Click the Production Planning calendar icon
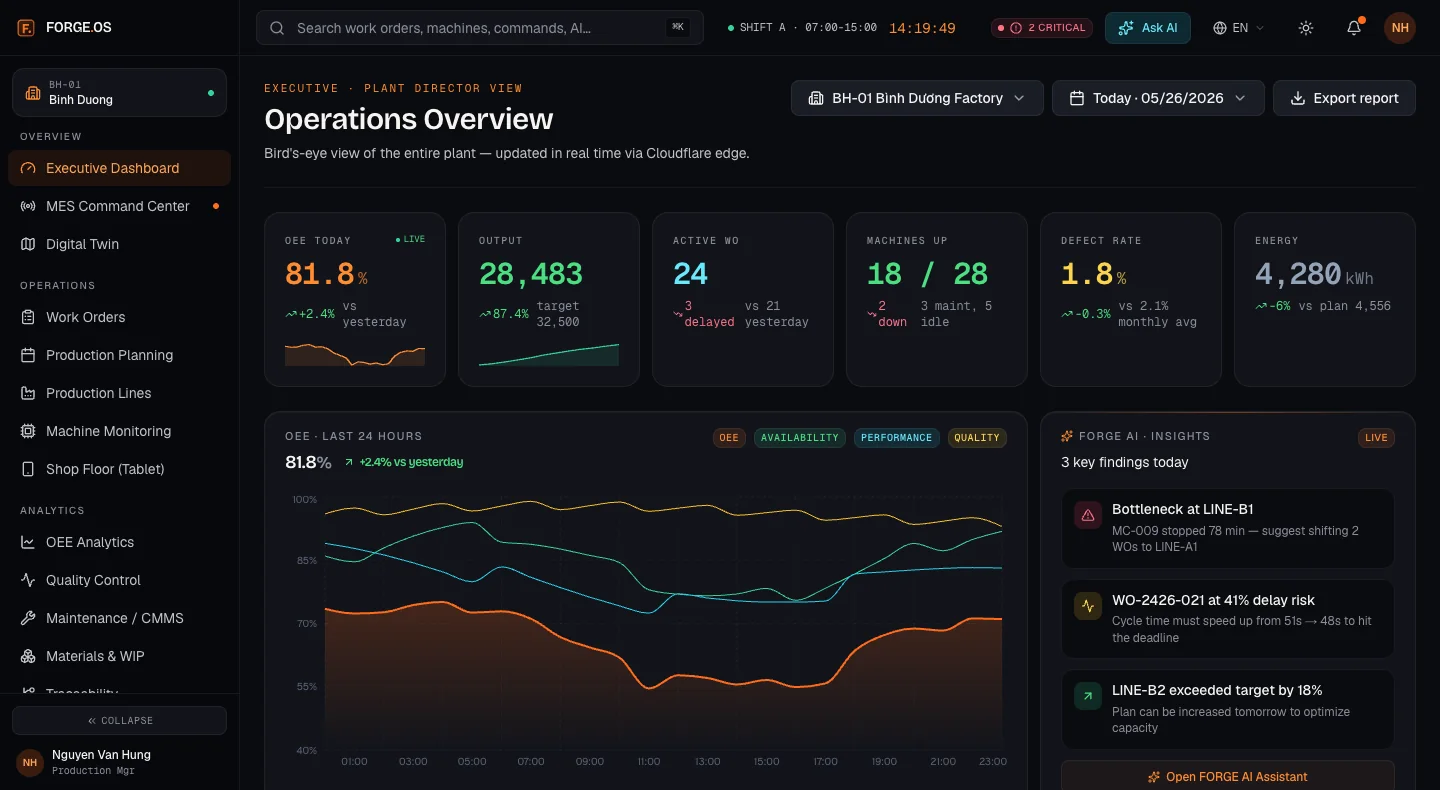The width and height of the screenshot is (1440, 790). tap(28, 355)
